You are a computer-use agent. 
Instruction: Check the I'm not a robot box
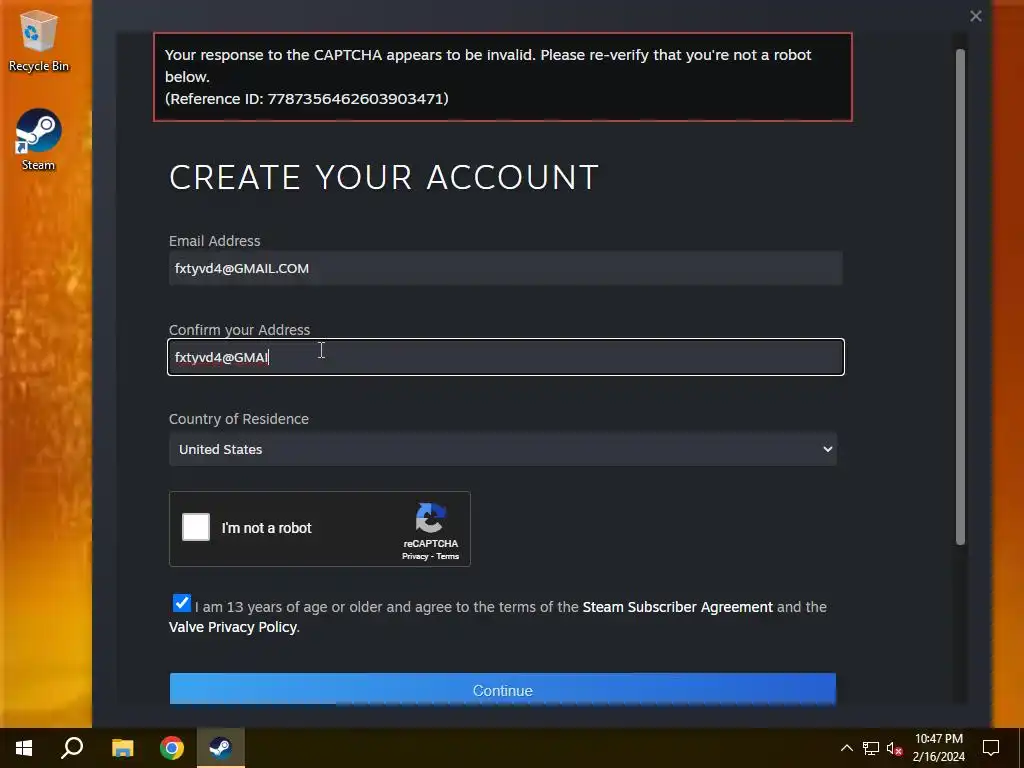196,527
